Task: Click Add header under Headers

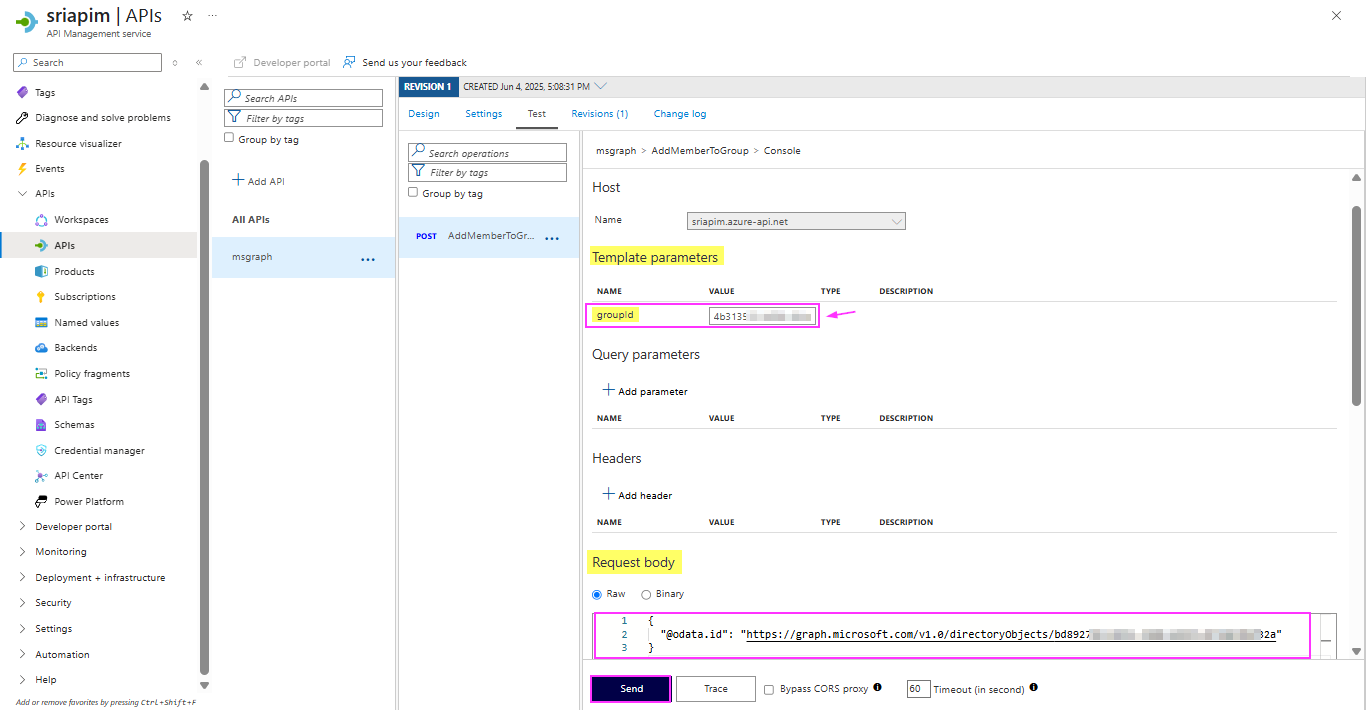Action: coord(637,495)
